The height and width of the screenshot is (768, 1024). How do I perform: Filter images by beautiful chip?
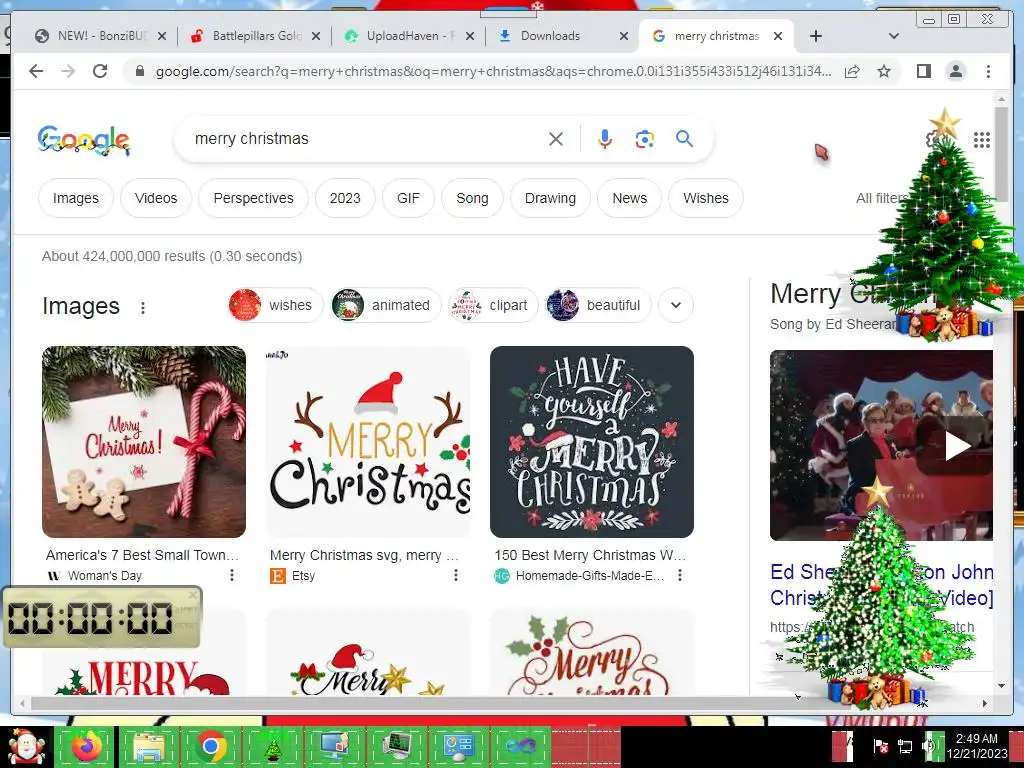coord(598,305)
